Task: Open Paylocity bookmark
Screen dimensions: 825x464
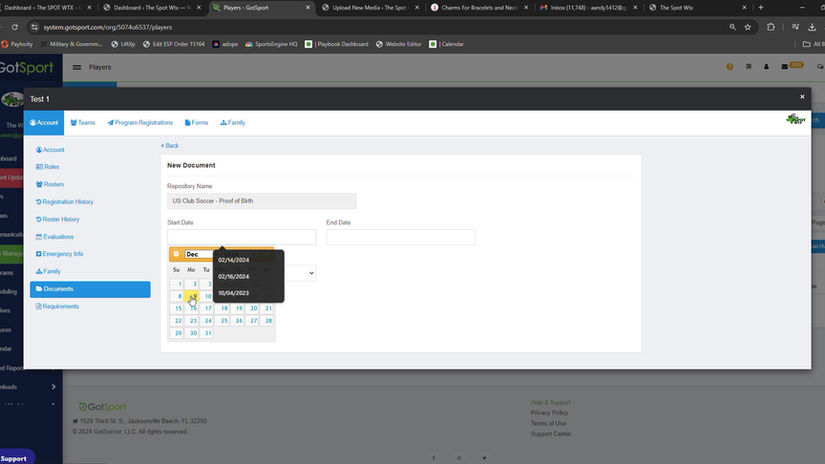Action: (17, 44)
